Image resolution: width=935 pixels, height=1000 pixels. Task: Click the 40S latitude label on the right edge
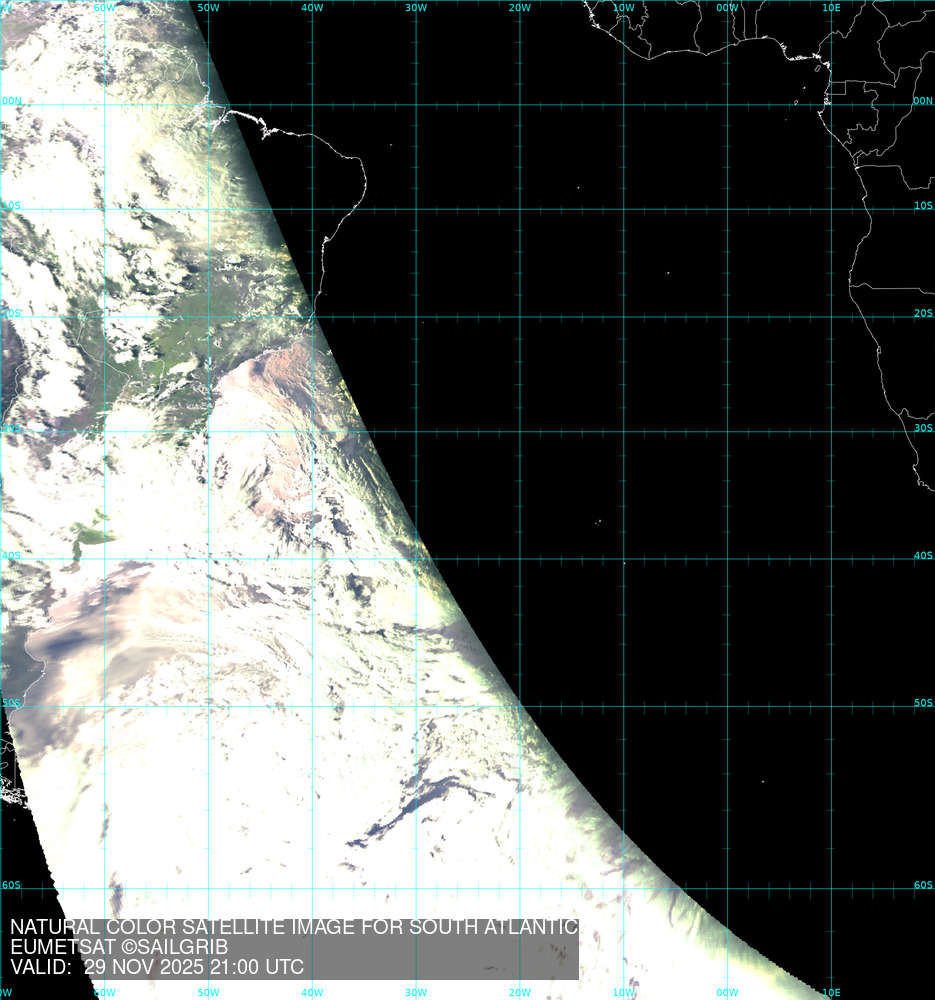point(923,556)
